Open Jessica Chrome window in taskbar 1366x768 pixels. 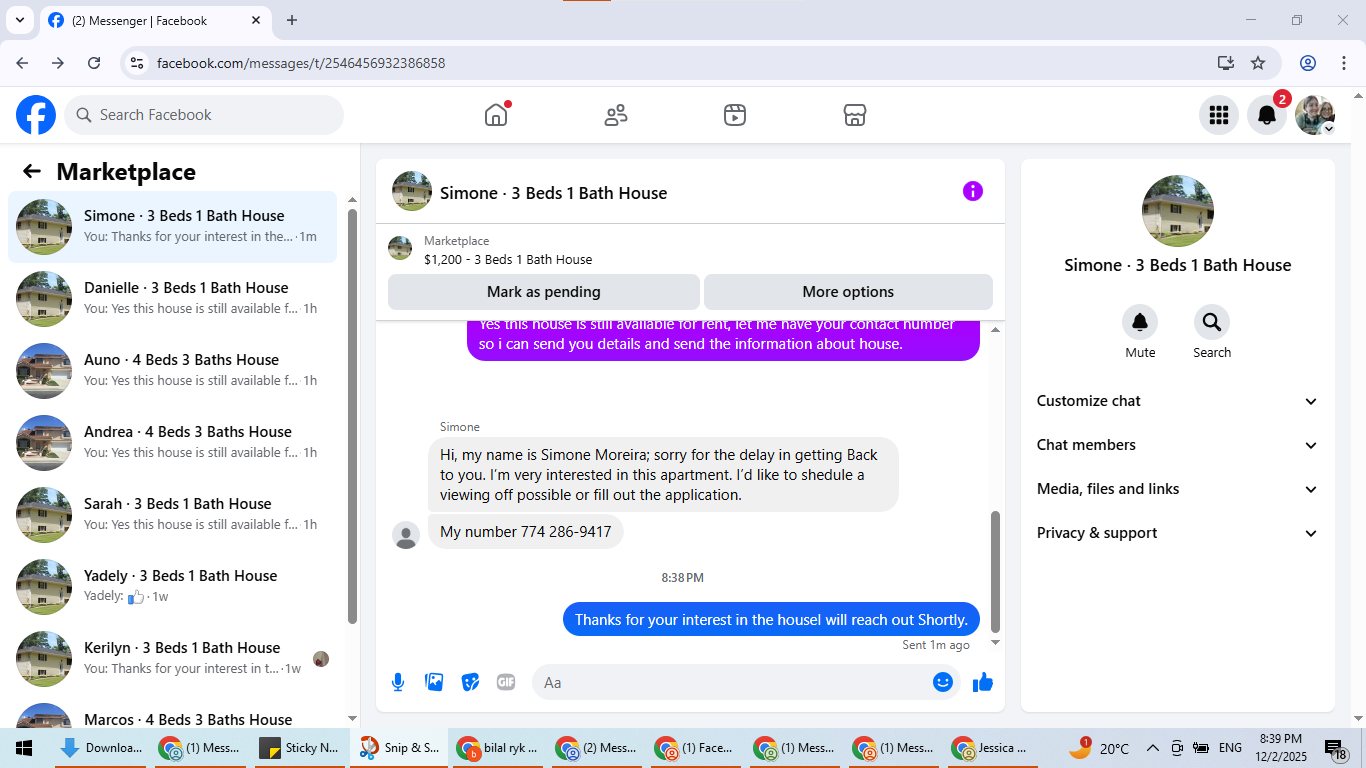(x=993, y=748)
